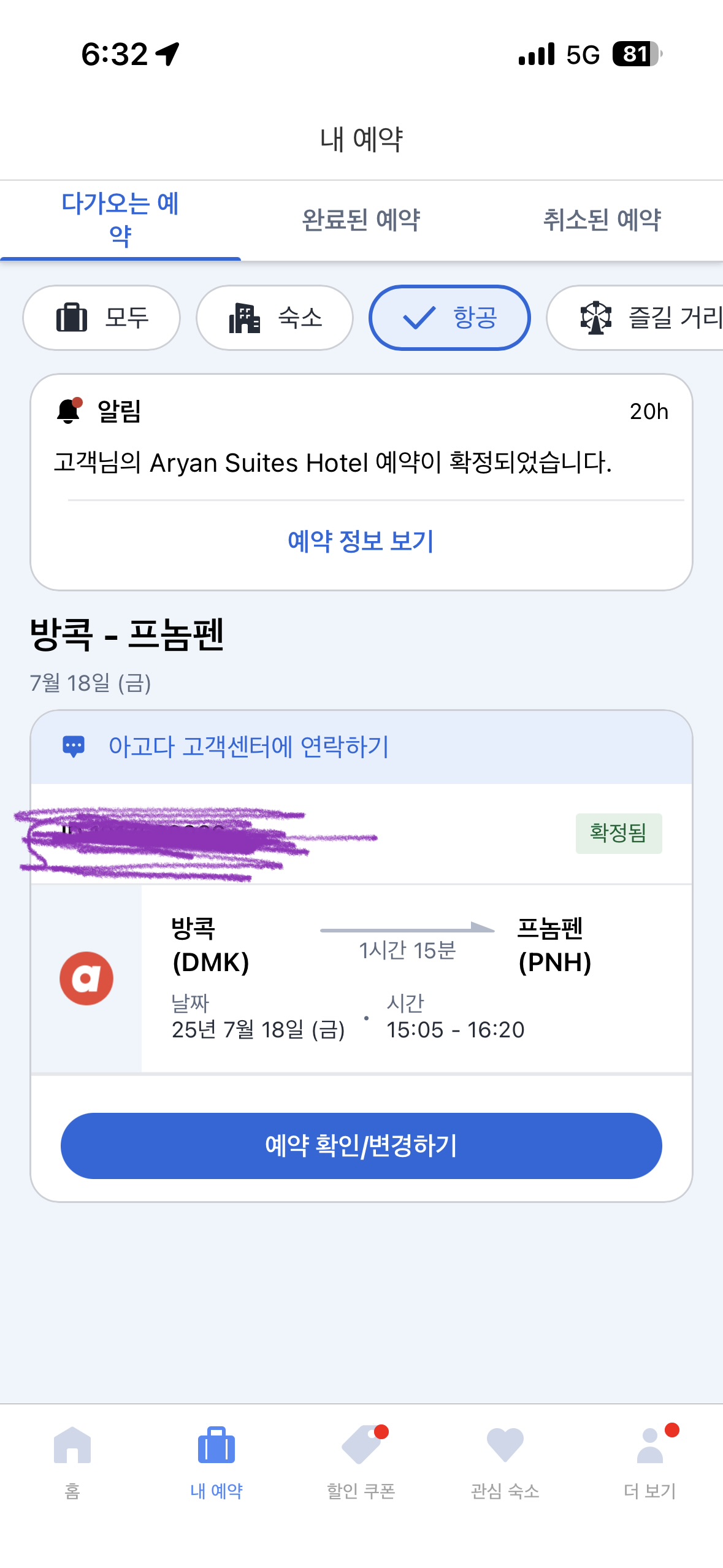Screen dimensions: 723x1568
Task: Switch to 취소된 예약 tab
Action: 602,220
